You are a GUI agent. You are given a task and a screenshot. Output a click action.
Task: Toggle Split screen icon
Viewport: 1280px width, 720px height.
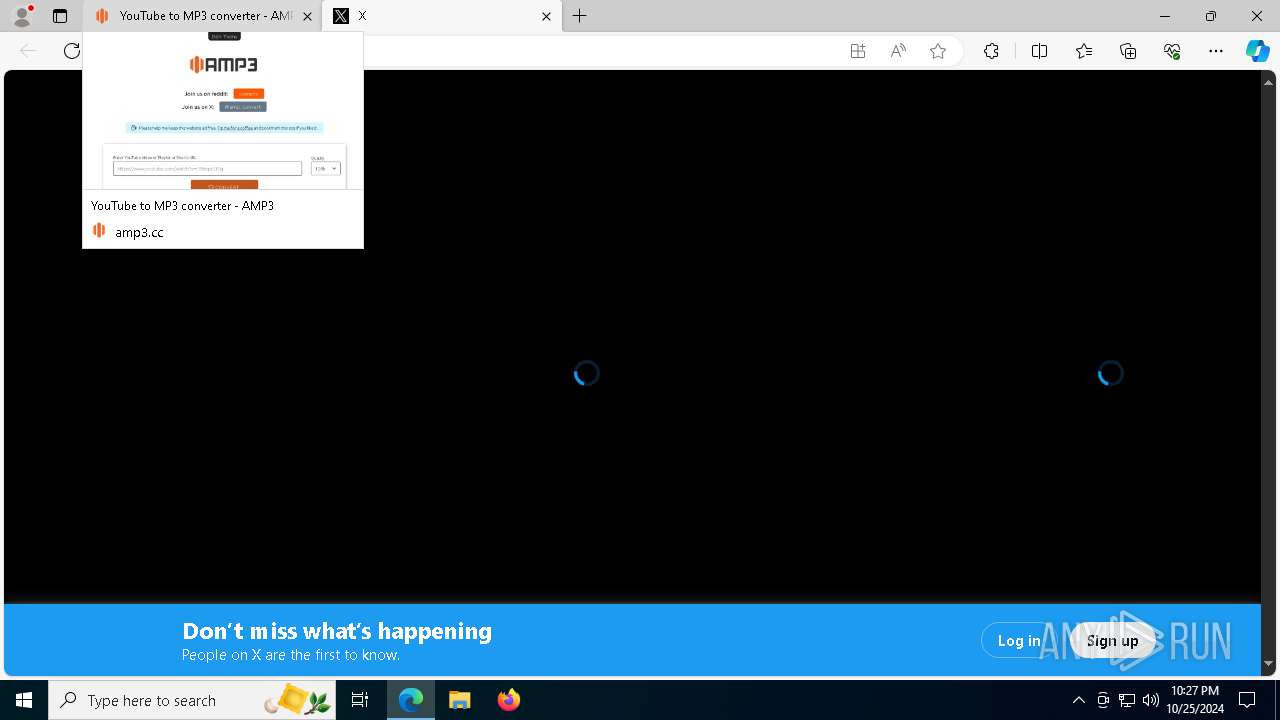(1039, 51)
